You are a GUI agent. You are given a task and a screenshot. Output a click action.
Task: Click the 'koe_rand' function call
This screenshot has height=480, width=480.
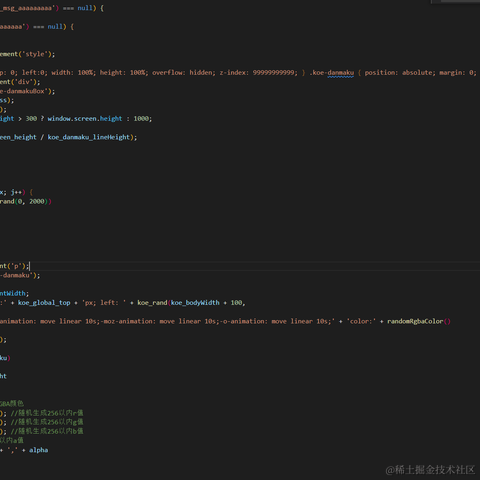152,303
